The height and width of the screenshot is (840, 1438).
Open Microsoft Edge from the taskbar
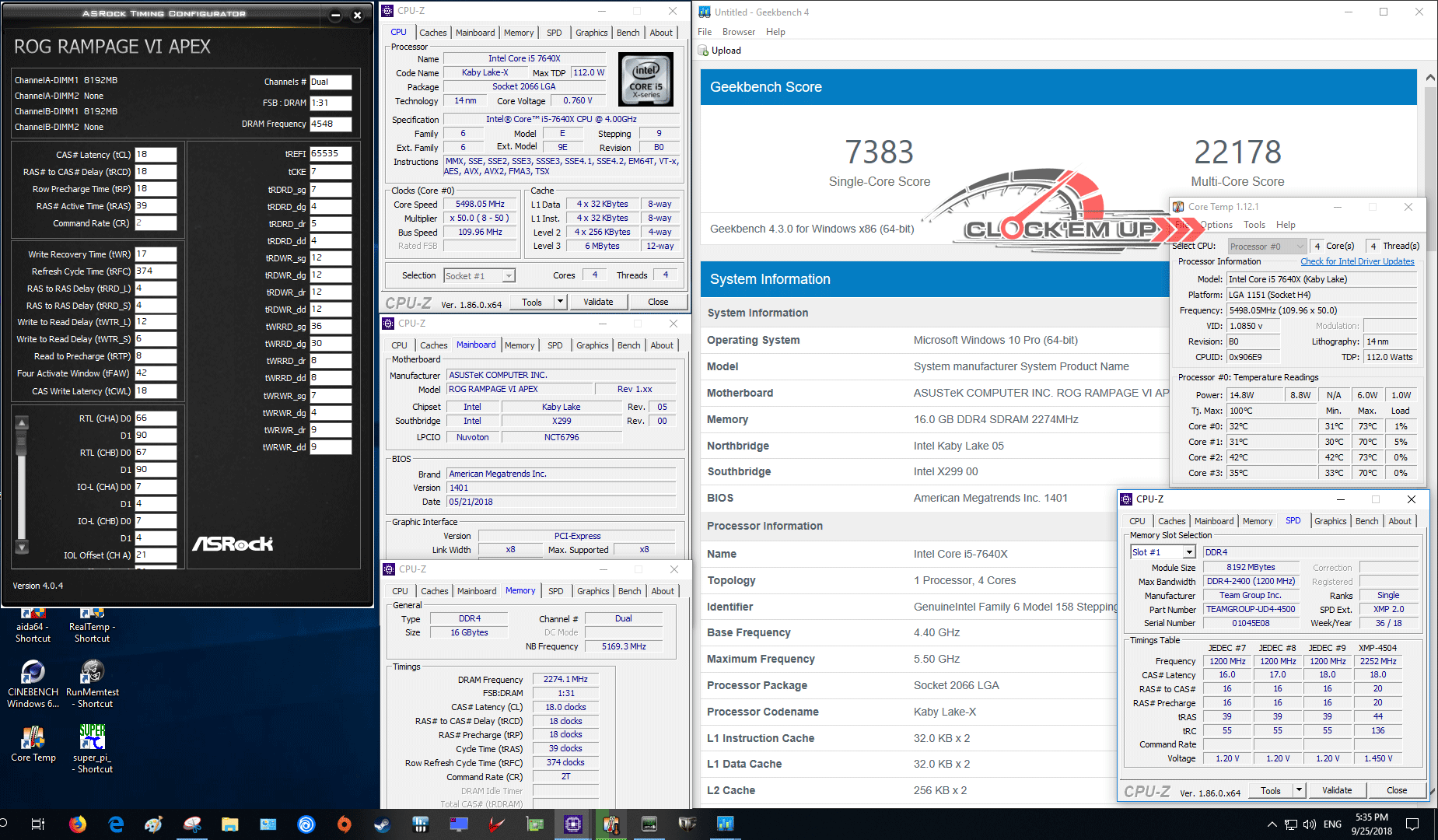click(x=116, y=824)
